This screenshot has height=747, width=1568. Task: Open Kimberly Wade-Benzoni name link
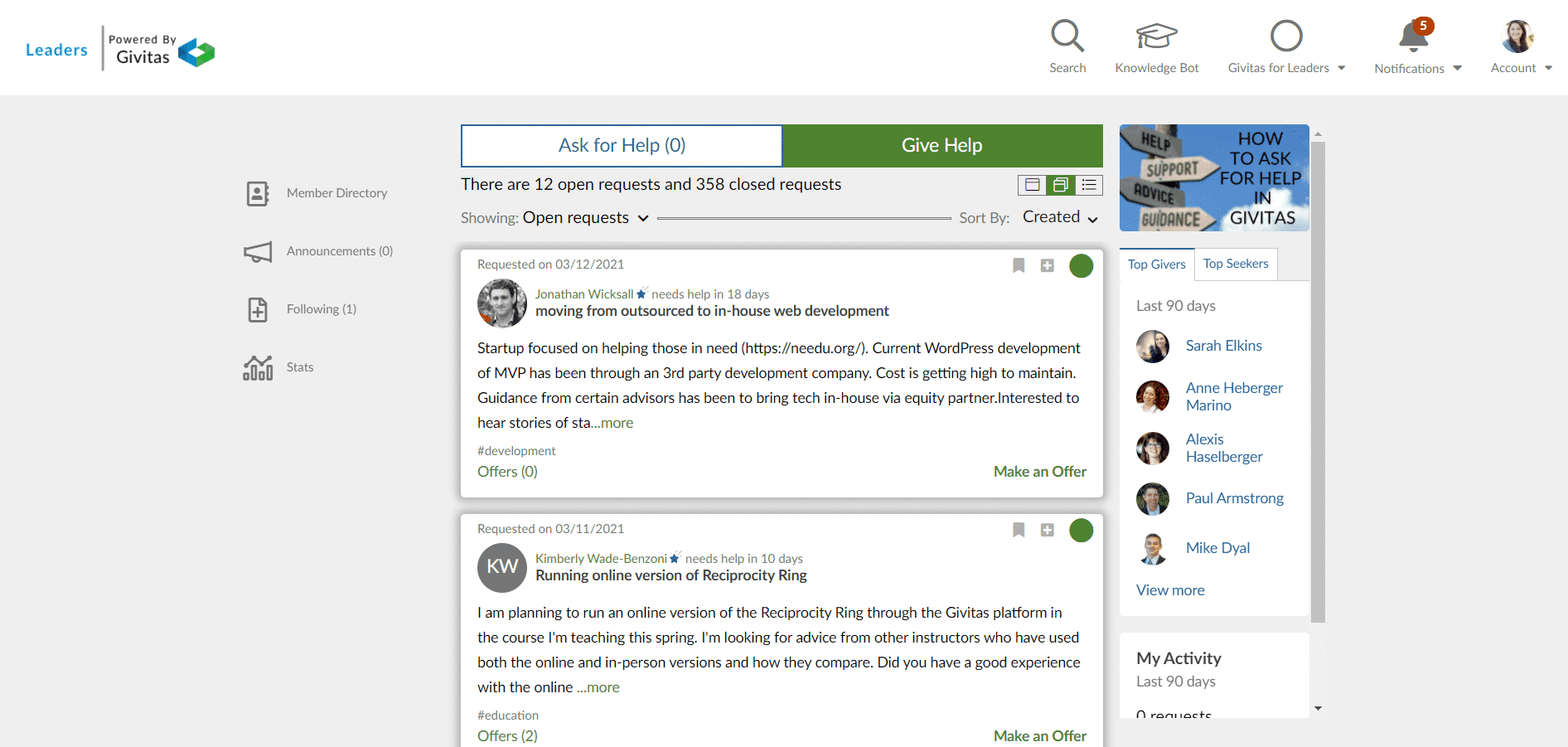click(601, 559)
